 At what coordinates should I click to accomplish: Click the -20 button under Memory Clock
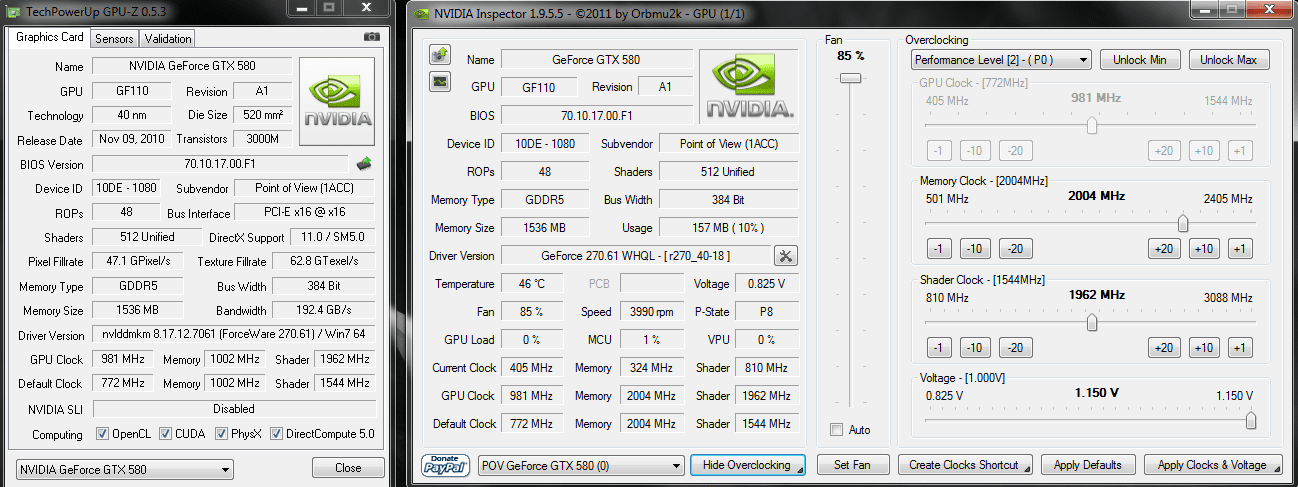[1016, 249]
